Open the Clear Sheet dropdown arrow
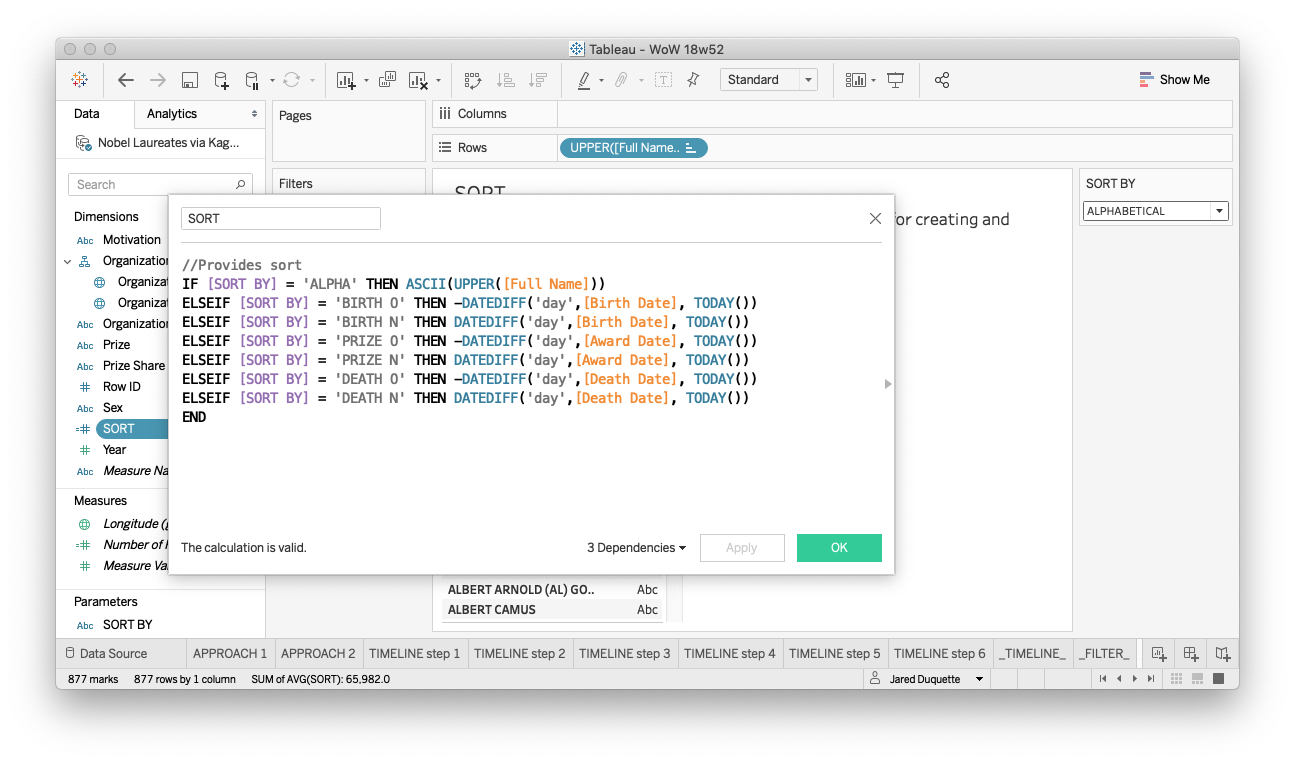Image resolution: width=1295 pixels, height=763 pixels. tap(438, 81)
